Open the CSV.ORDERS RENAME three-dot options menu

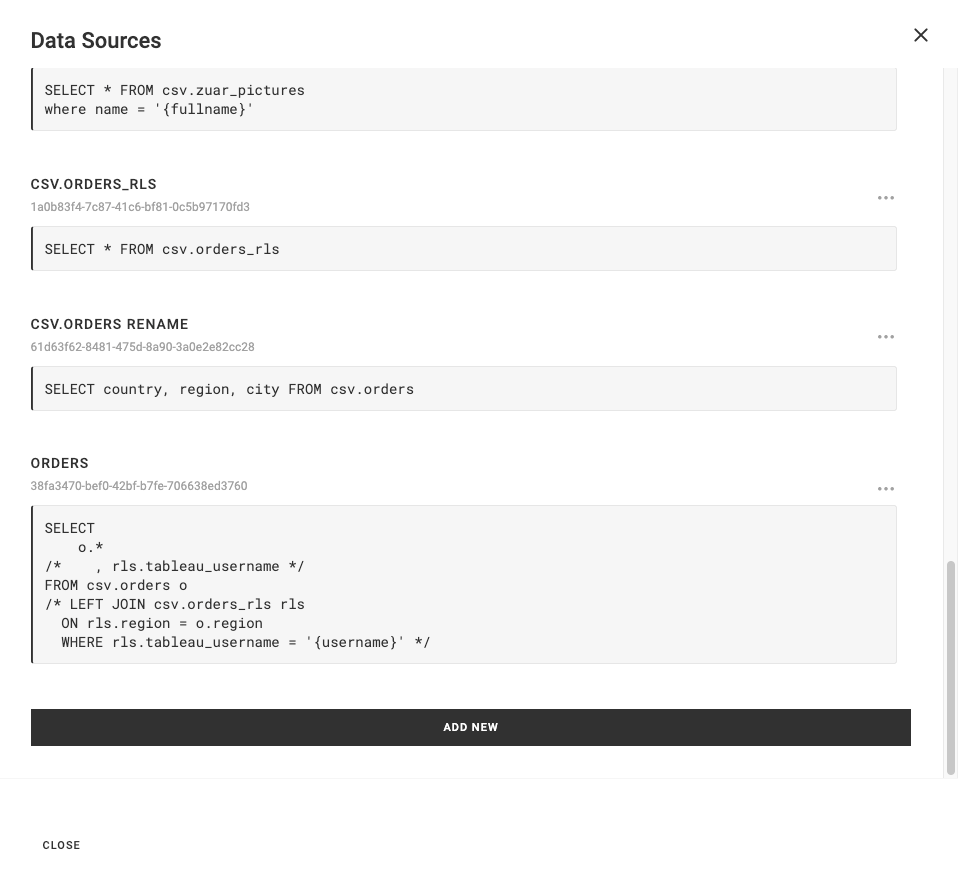885,337
